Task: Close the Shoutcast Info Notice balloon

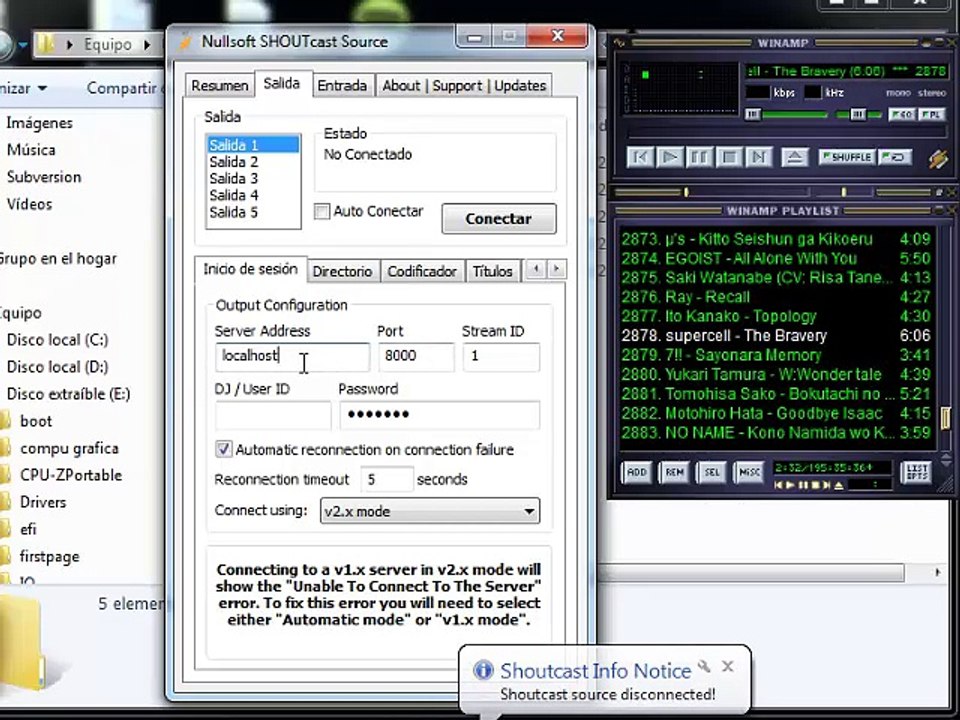Action: coord(727,666)
